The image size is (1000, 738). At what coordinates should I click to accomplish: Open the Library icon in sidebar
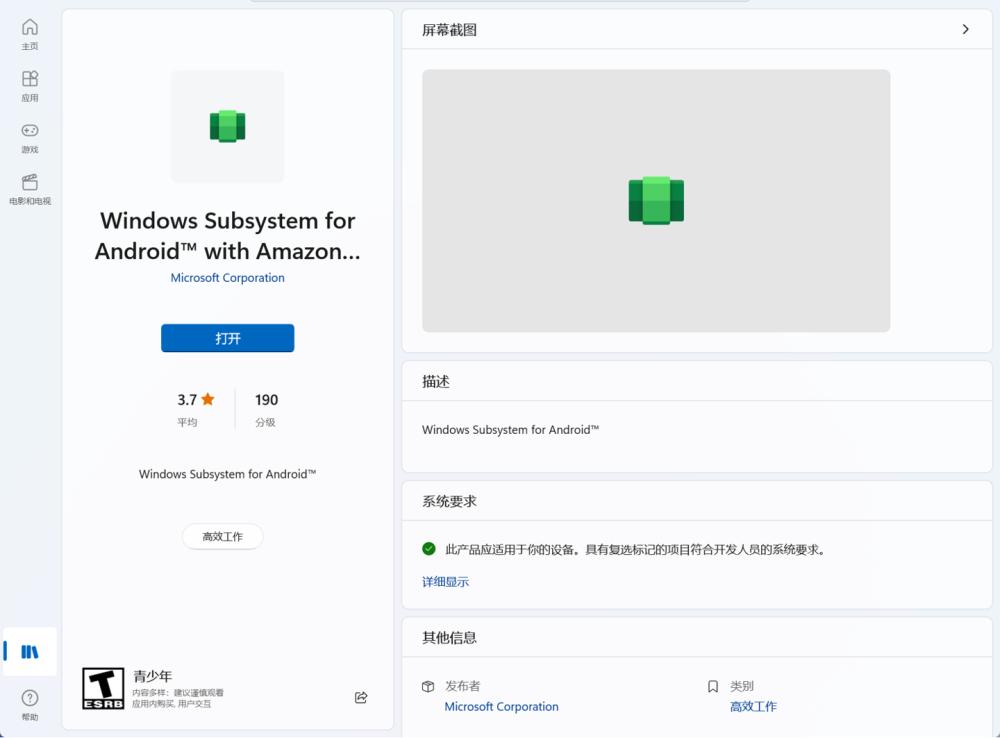(x=30, y=652)
